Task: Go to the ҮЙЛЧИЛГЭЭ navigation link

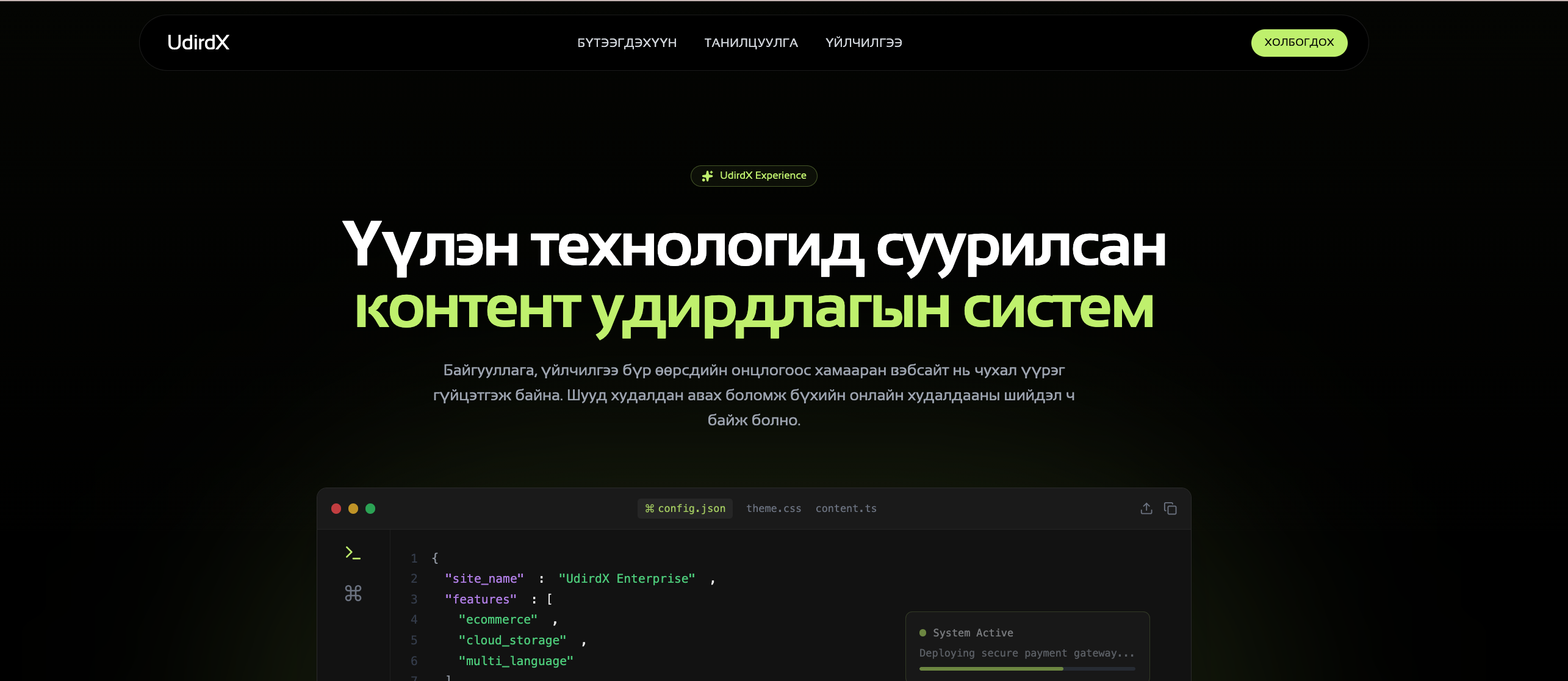Action: click(x=863, y=43)
